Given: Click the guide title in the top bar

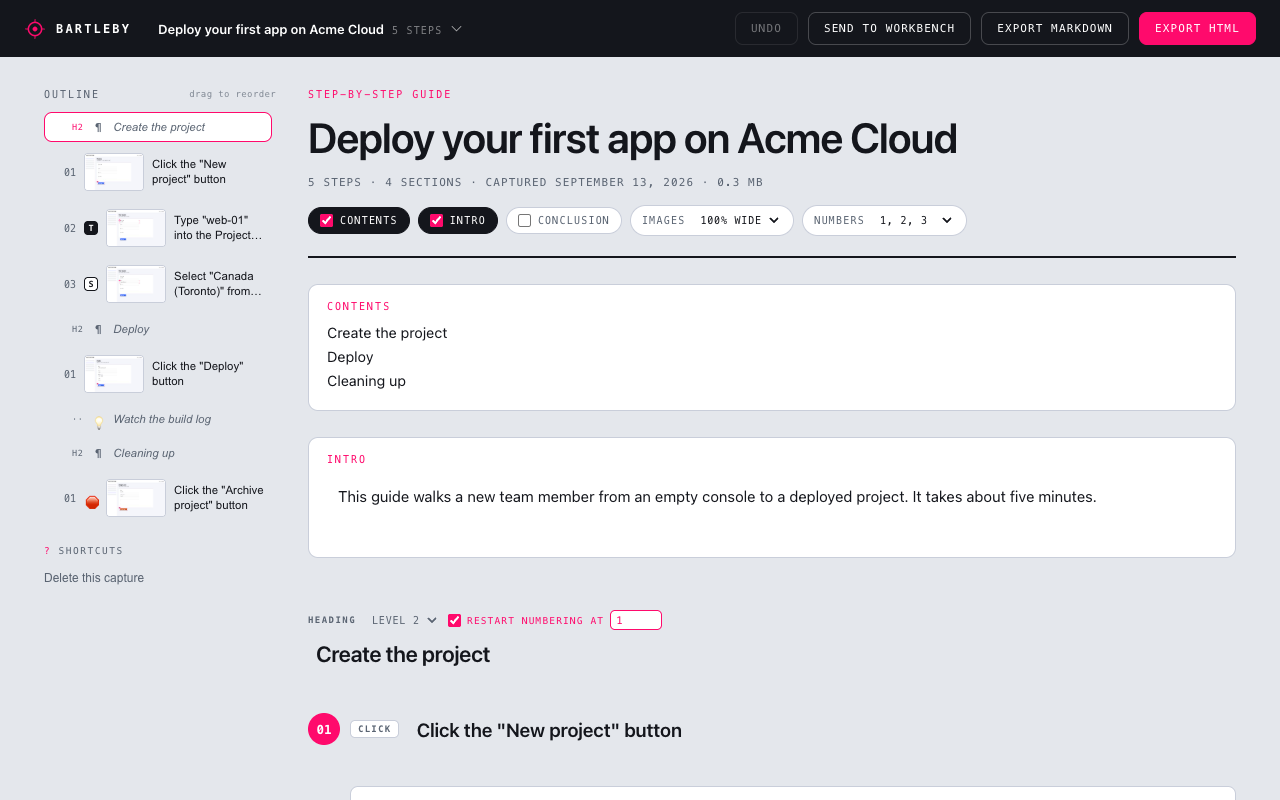Looking at the screenshot, I should click(271, 30).
